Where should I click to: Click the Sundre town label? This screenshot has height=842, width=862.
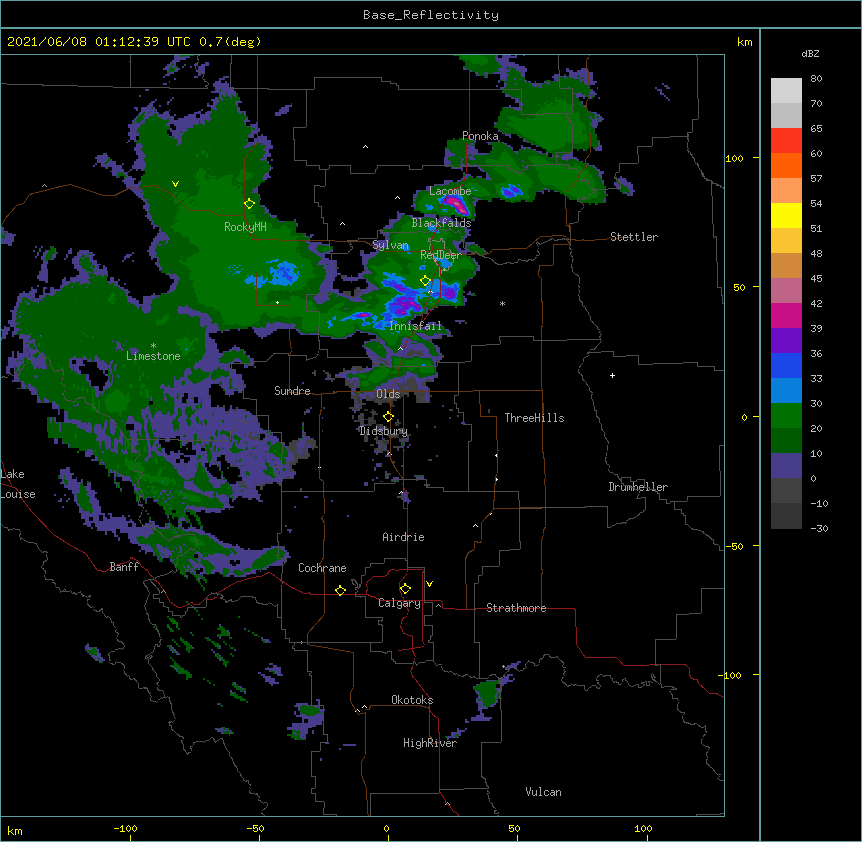coord(292,391)
